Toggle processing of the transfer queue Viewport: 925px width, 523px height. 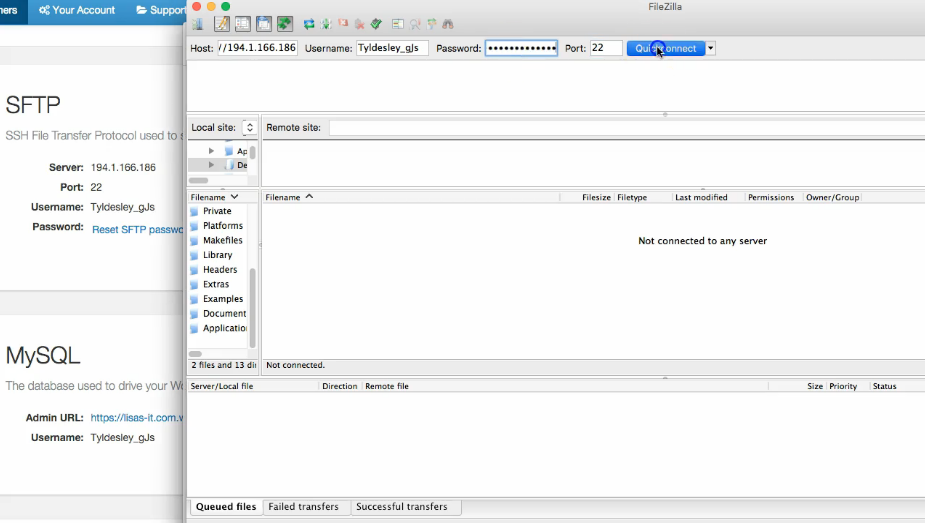point(326,24)
